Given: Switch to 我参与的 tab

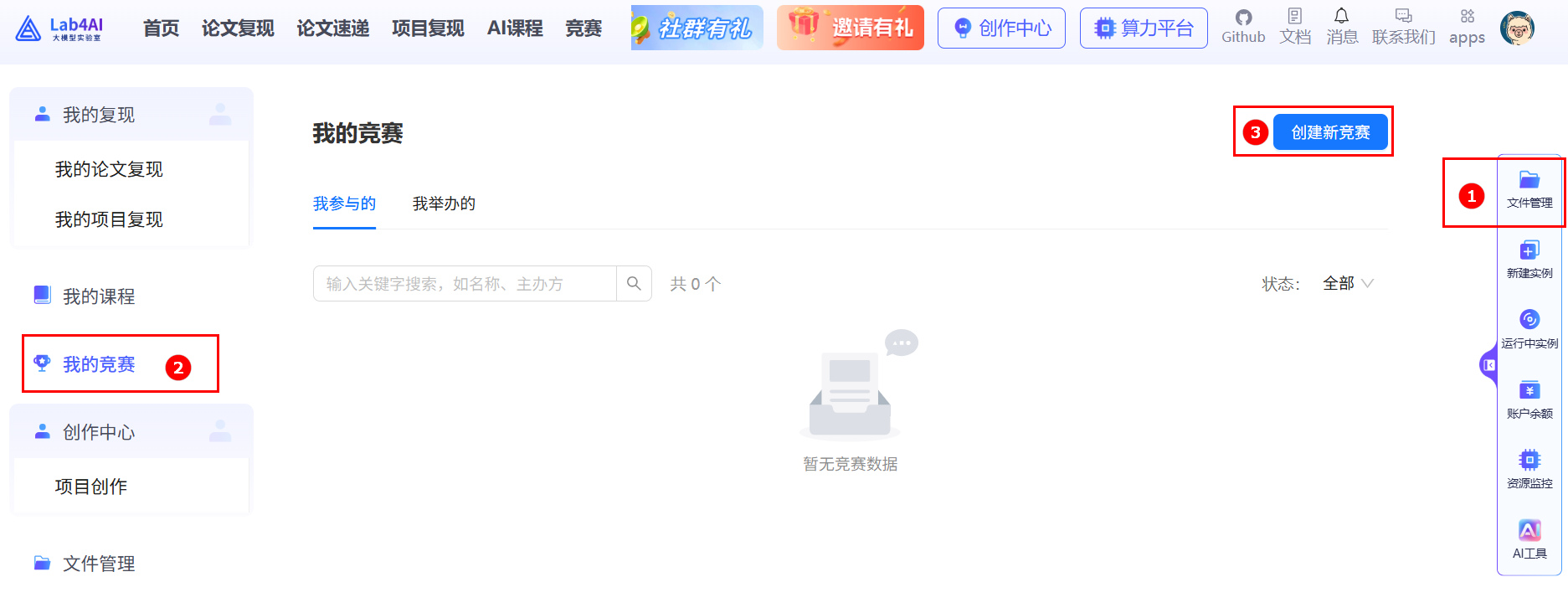Looking at the screenshot, I should pos(344,204).
